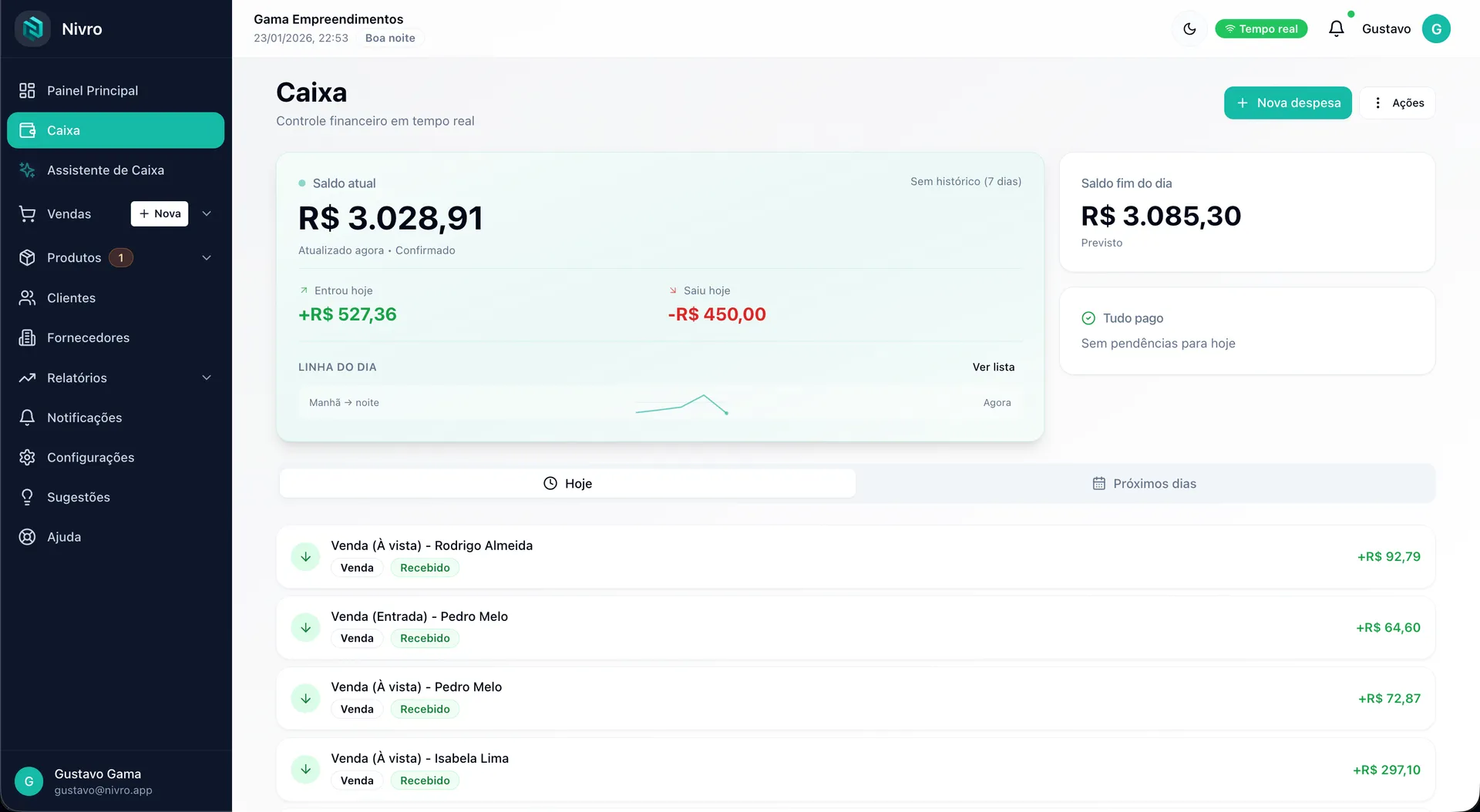The image size is (1480, 812).
Task: Click the Entrou hoje up-arrow icon
Action: tap(304, 290)
